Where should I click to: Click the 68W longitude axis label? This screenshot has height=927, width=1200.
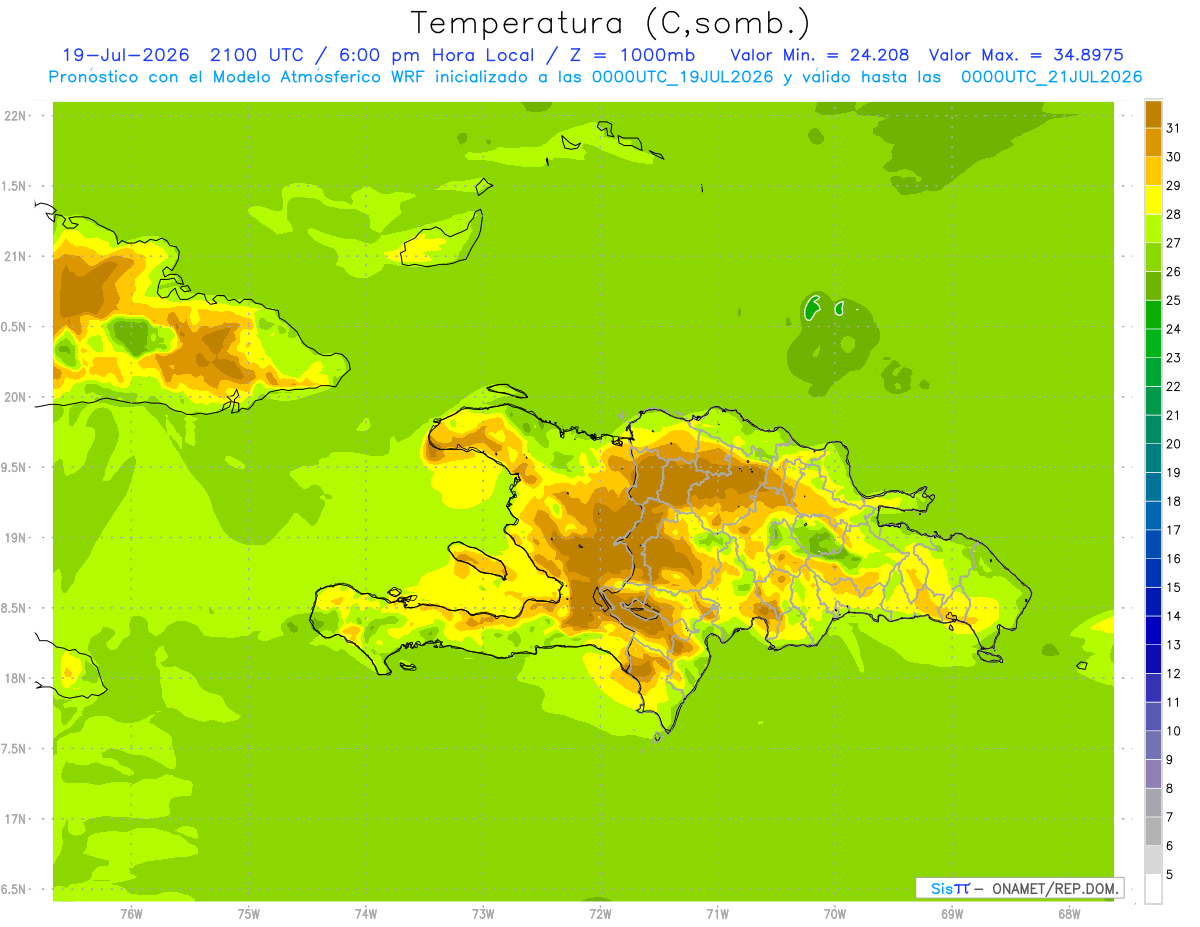(x=1069, y=914)
